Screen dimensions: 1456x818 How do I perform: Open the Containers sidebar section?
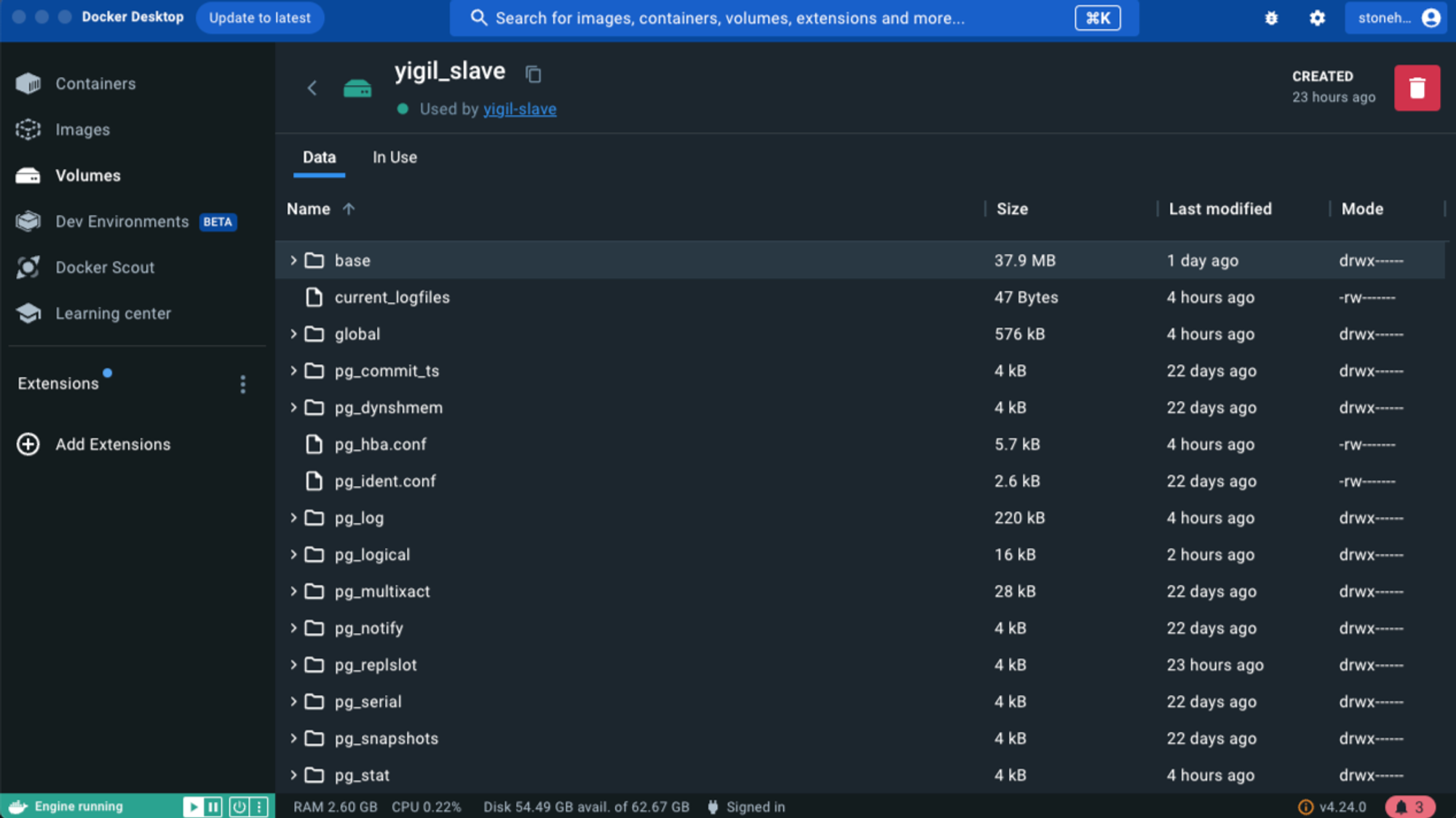[x=95, y=84]
